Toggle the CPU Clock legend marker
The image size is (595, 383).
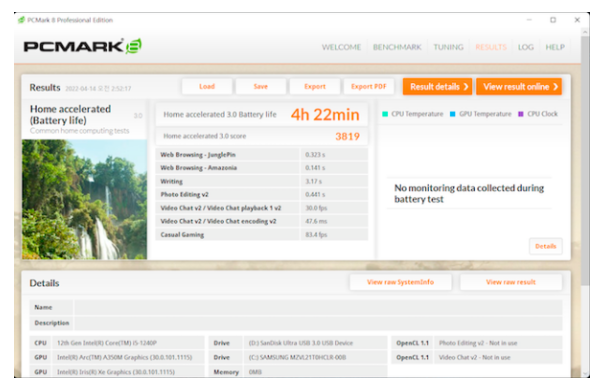tap(521, 114)
